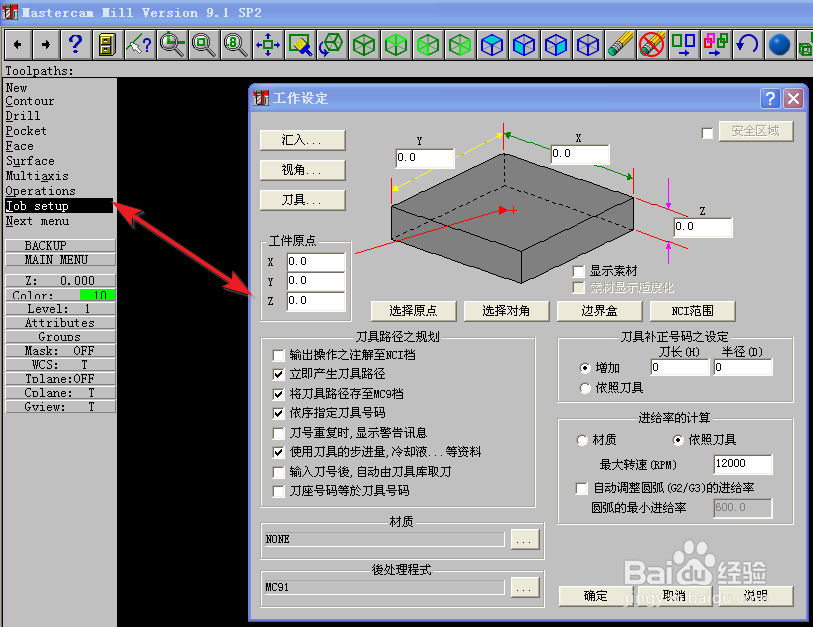813x627 pixels.
Task: Click the 边界盒 button
Action: tap(599, 311)
